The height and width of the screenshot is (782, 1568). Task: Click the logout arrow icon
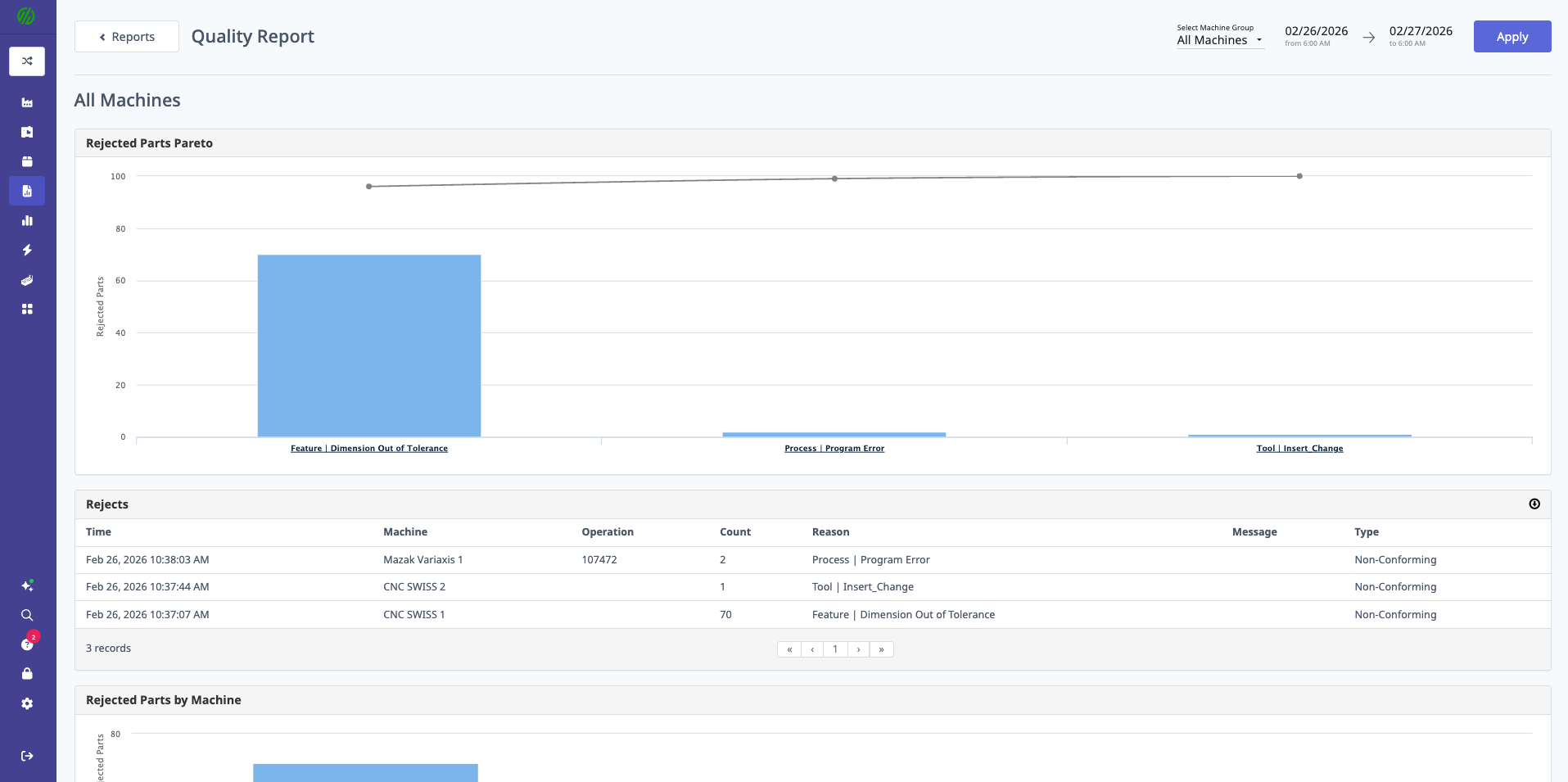click(27, 756)
